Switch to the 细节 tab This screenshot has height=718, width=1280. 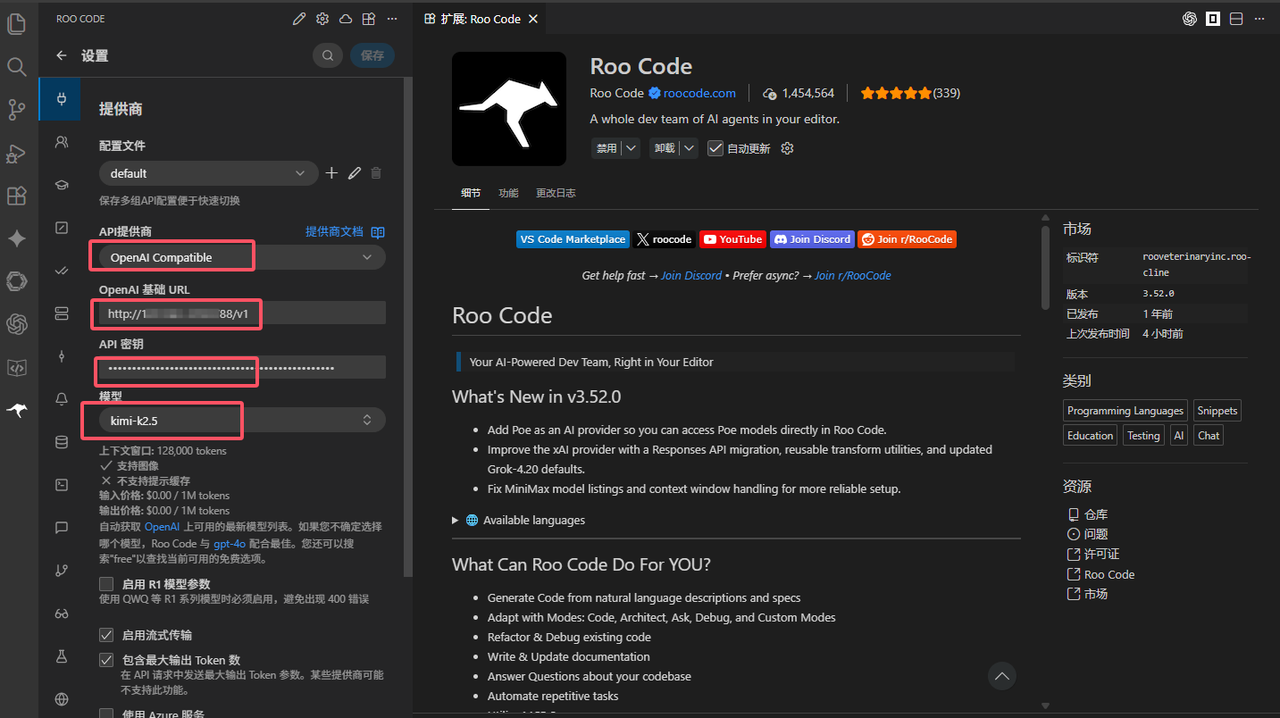tap(470, 193)
